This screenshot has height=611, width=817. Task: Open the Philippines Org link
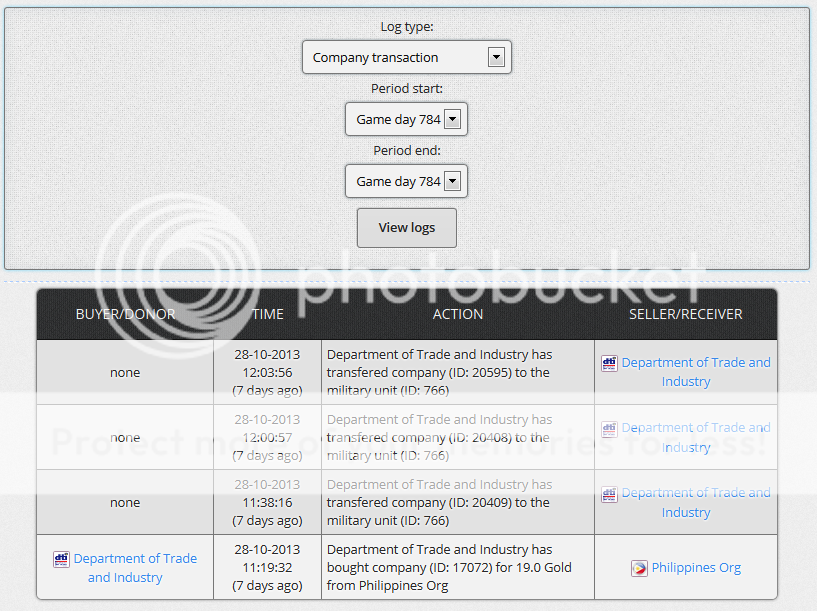point(696,568)
